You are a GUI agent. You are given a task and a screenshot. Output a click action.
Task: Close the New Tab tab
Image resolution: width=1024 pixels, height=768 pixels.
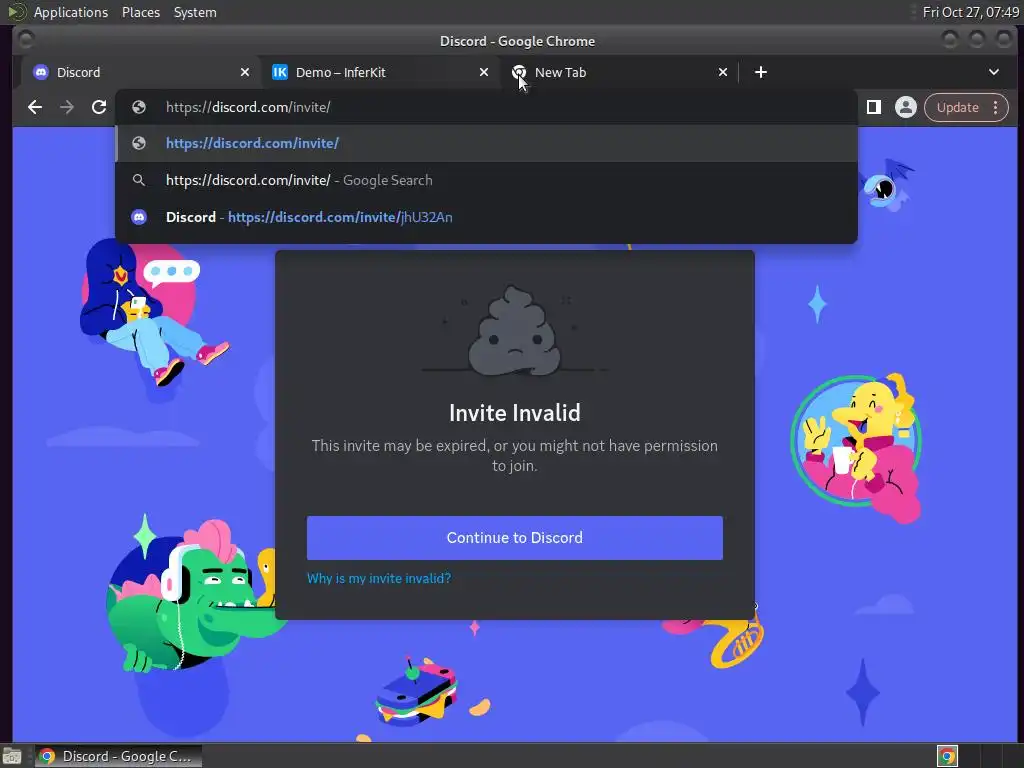[x=723, y=72]
